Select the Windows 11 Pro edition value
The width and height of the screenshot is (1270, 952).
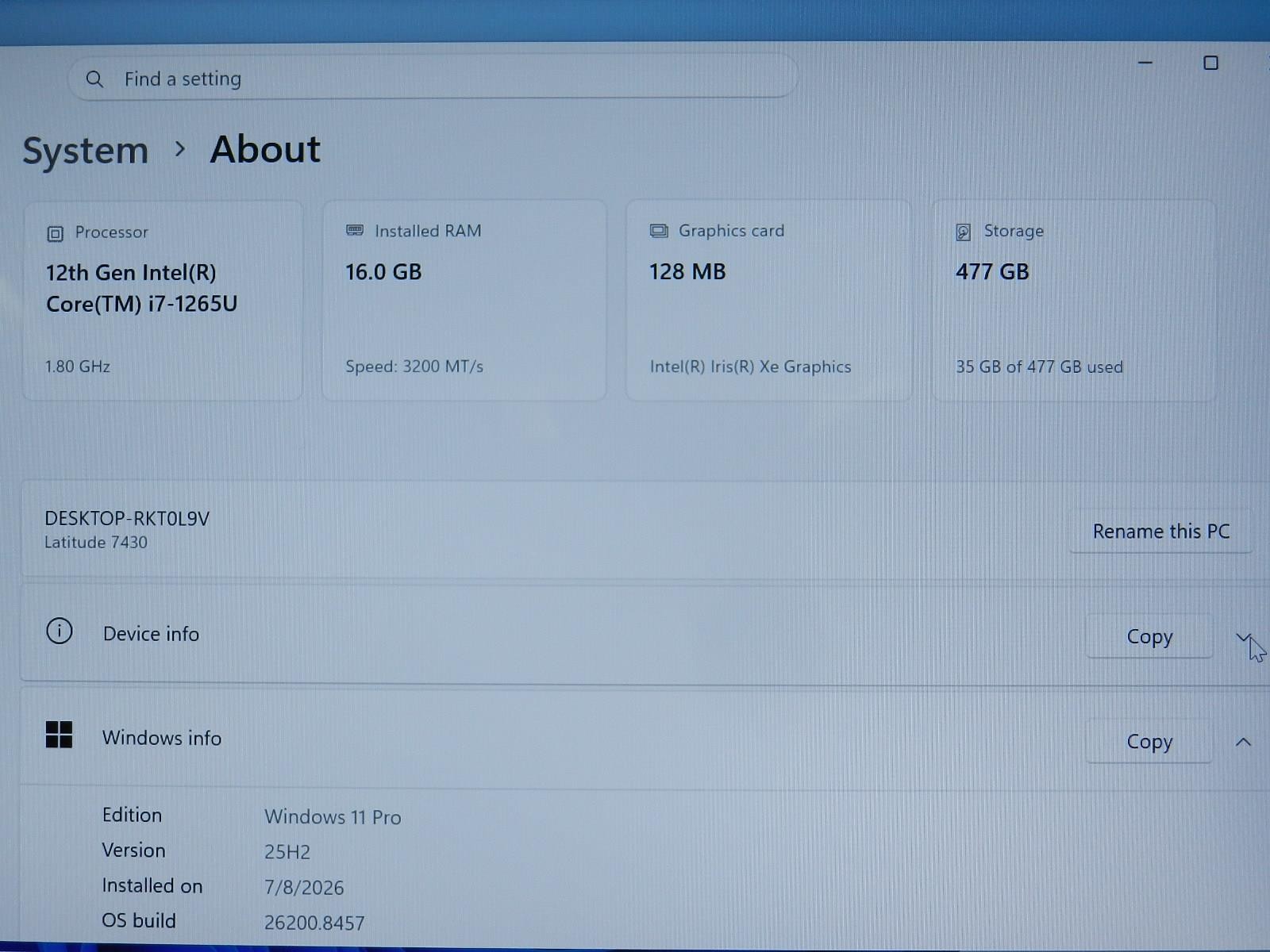[x=333, y=817]
